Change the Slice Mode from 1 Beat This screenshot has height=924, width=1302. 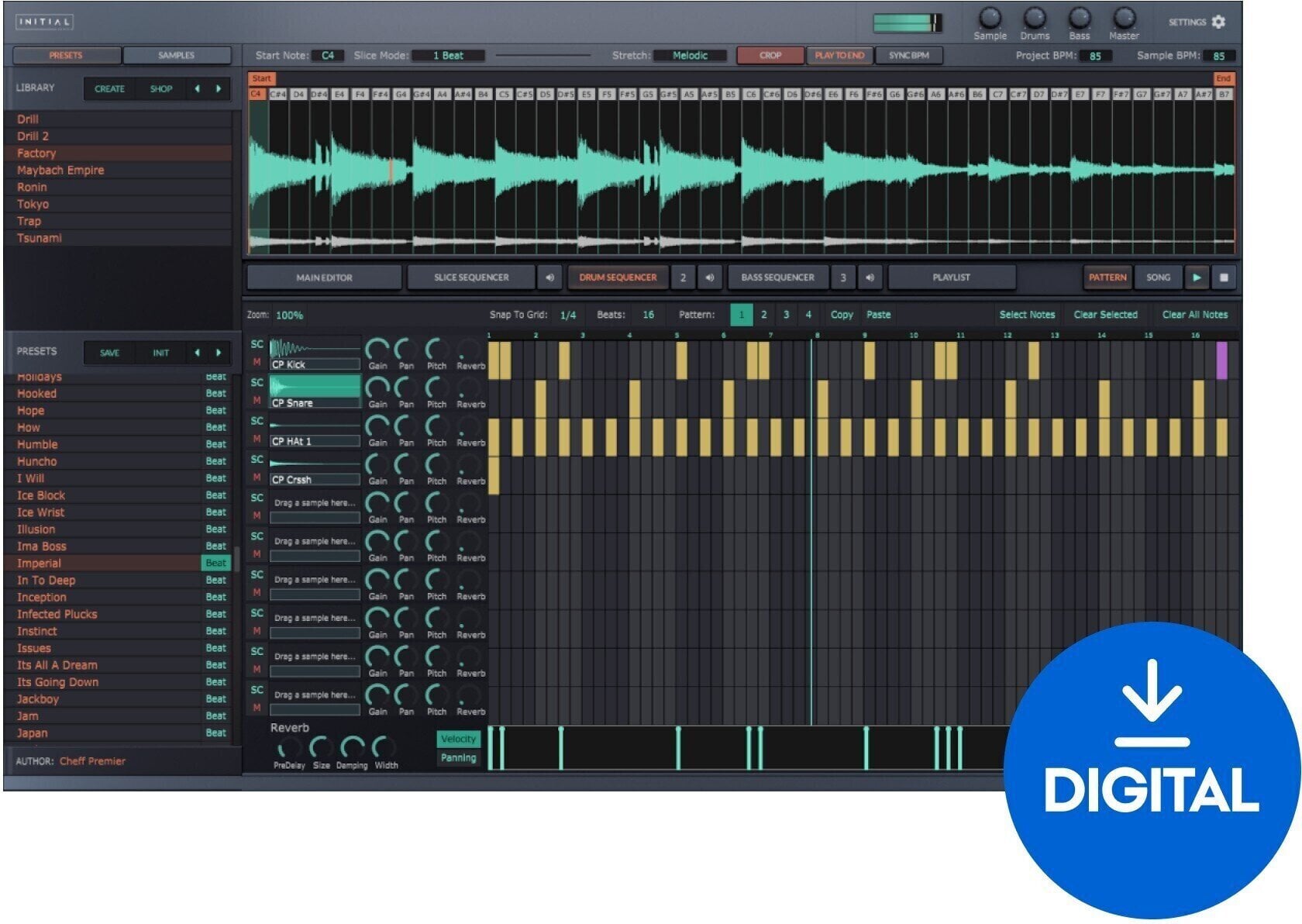coord(447,55)
